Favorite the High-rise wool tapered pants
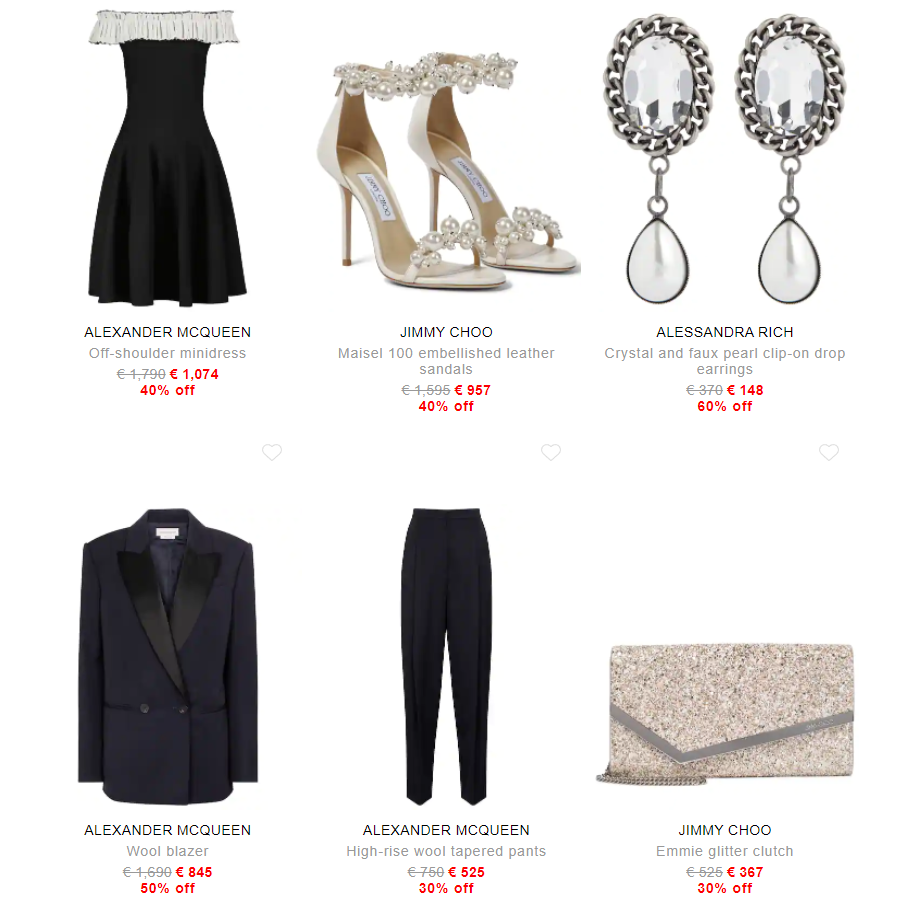The width and height of the screenshot is (916, 919). click(x=551, y=452)
